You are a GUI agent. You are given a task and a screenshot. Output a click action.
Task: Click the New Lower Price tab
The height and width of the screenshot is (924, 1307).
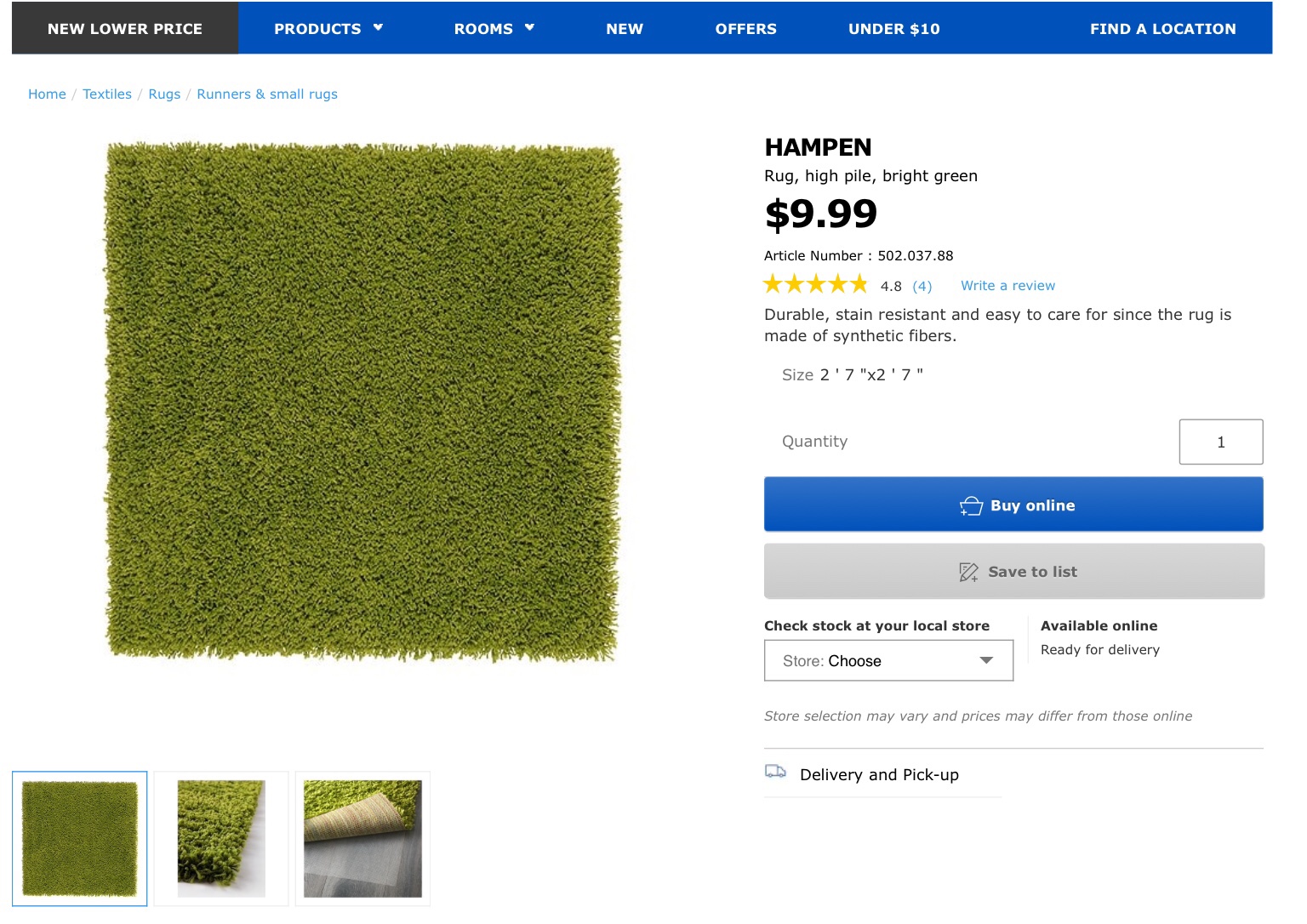pyautogui.click(x=125, y=29)
